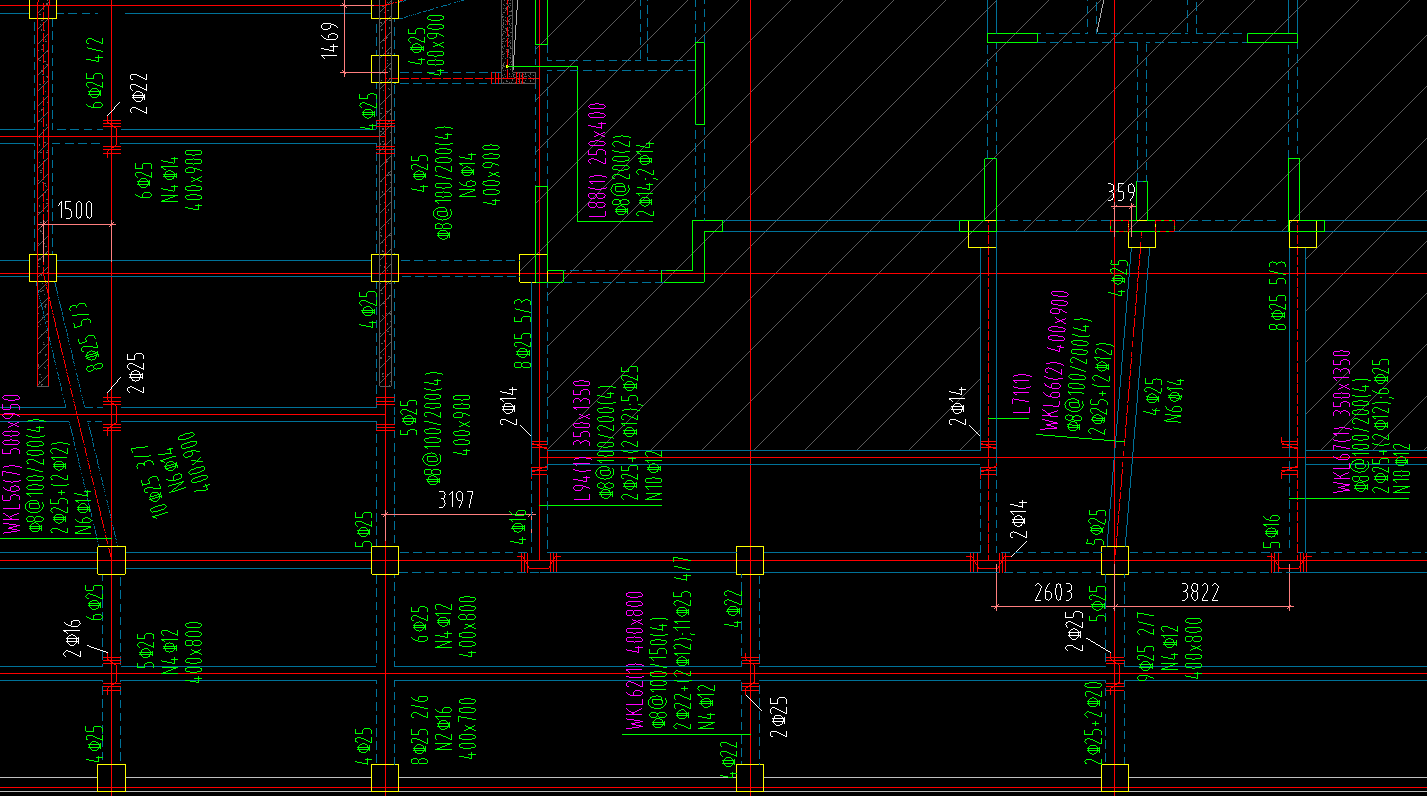Image resolution: width=1427 pixels, height=796 pixels.
Task: Pick the WKL66(2) 400x900 beam label
Action: pyautogui.click(x=1056, y=361)
